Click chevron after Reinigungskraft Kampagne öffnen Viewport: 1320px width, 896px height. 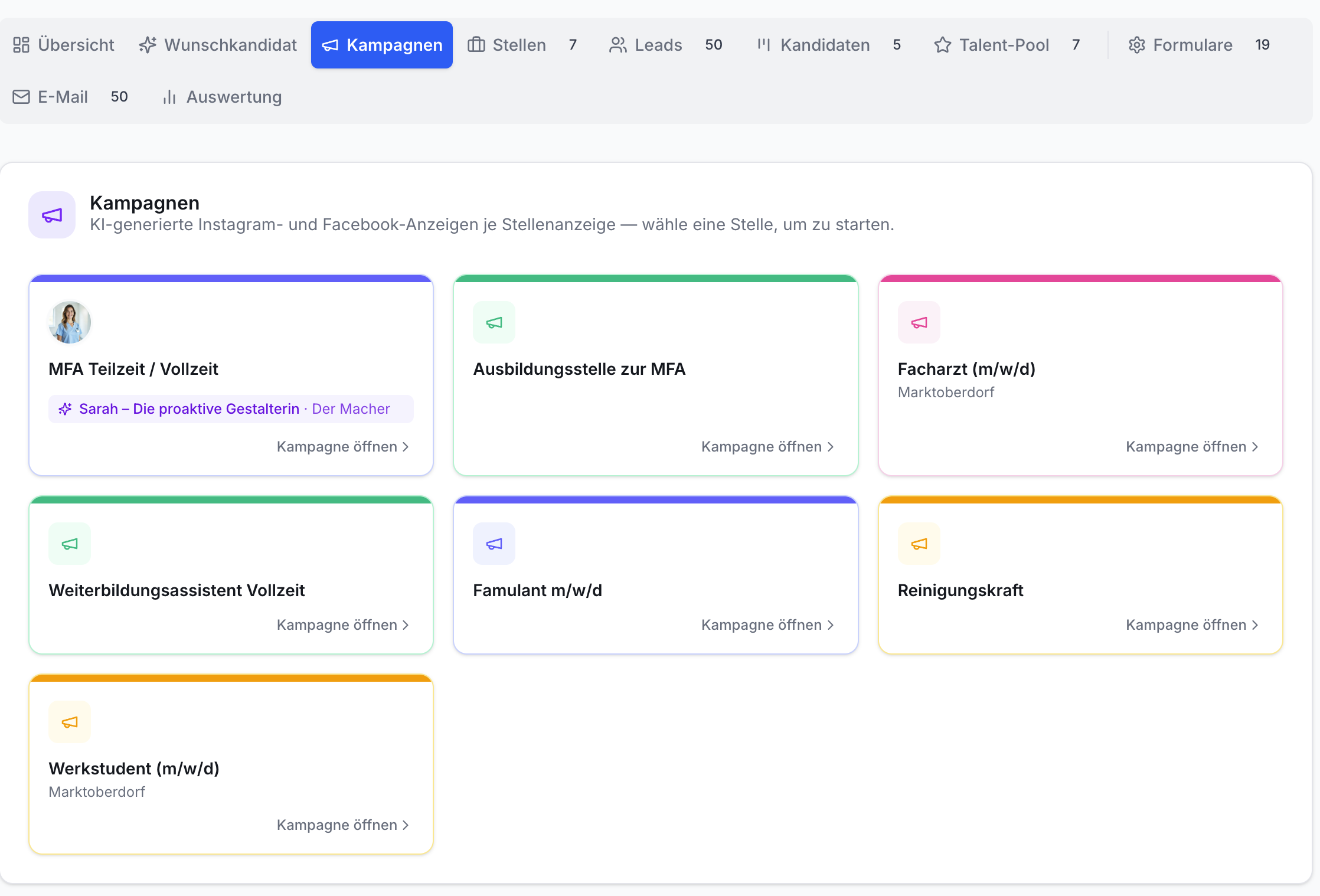1255,626
